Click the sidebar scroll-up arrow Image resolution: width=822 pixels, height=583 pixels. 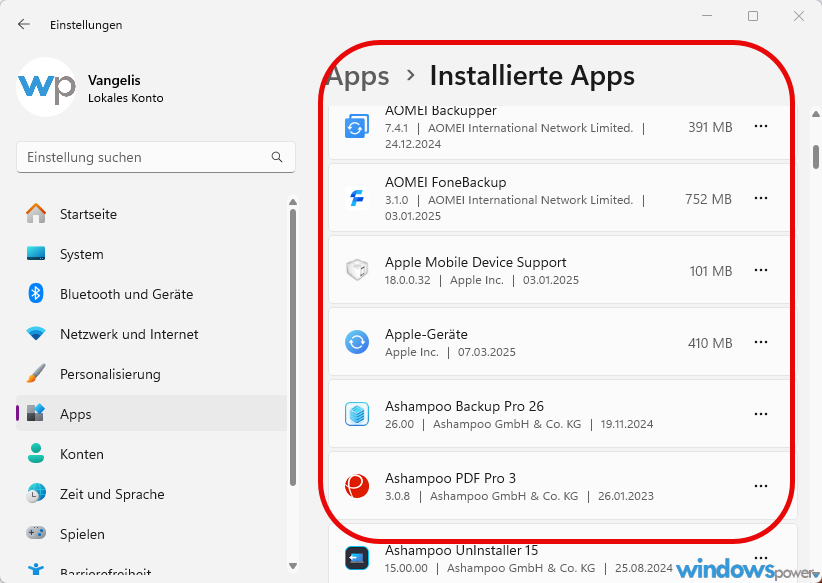(x=293, y=202)
